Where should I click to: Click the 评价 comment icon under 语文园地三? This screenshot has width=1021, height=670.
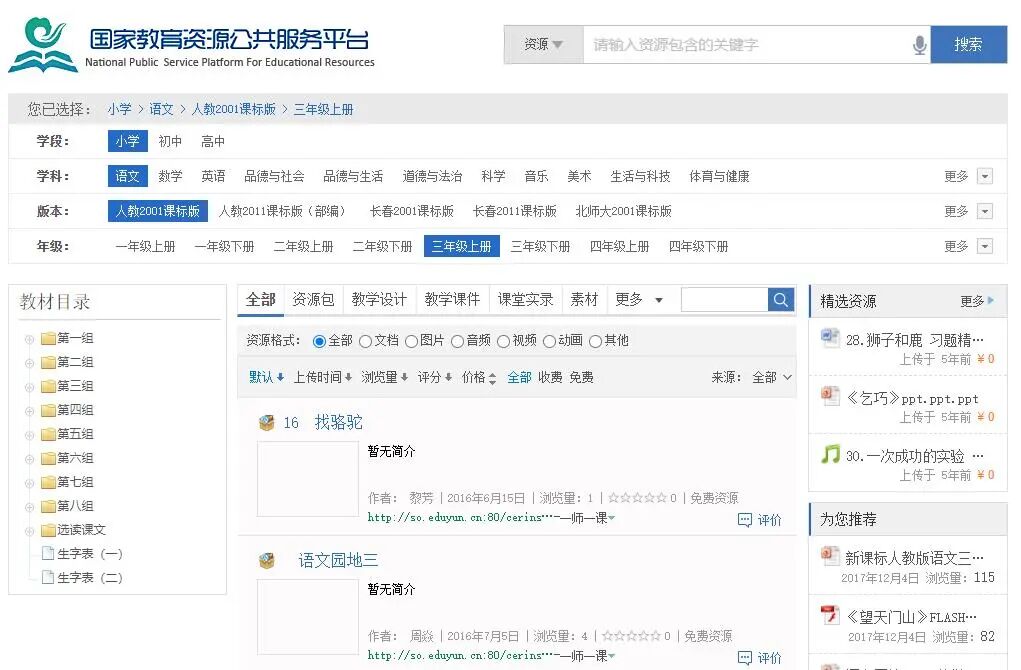pos(744,658)
